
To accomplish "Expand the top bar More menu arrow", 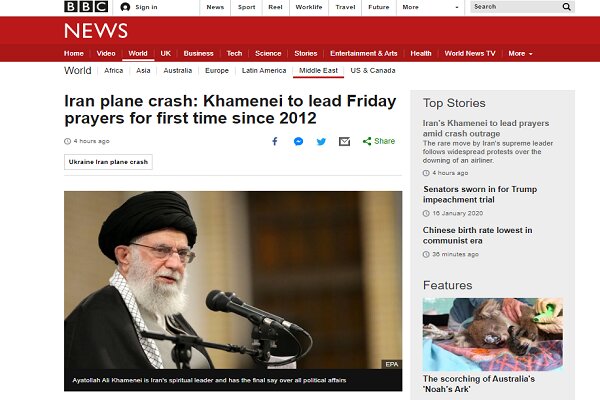I will point(457,7).
